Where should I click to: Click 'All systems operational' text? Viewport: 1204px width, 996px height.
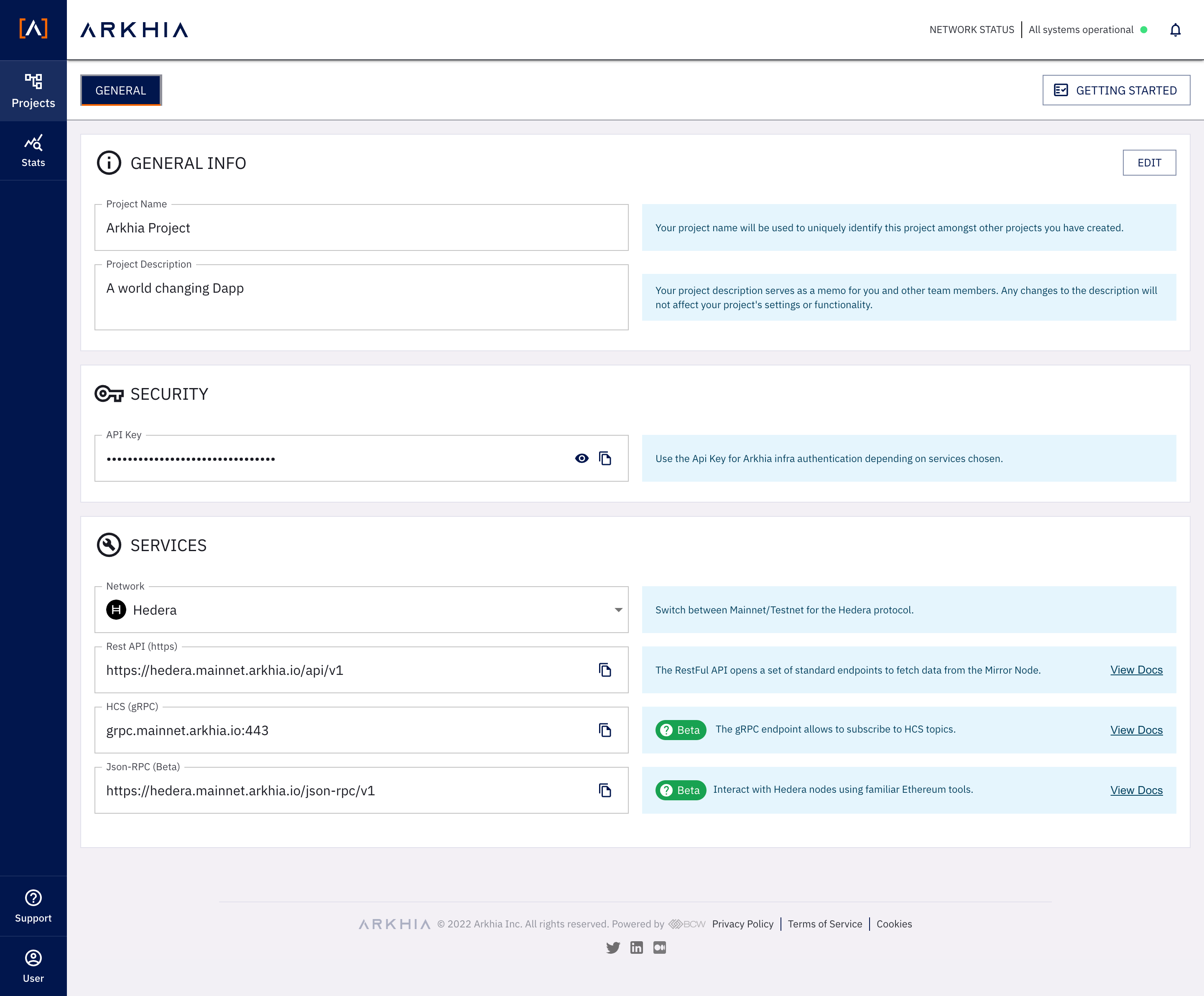click(x=1081, y=30)
